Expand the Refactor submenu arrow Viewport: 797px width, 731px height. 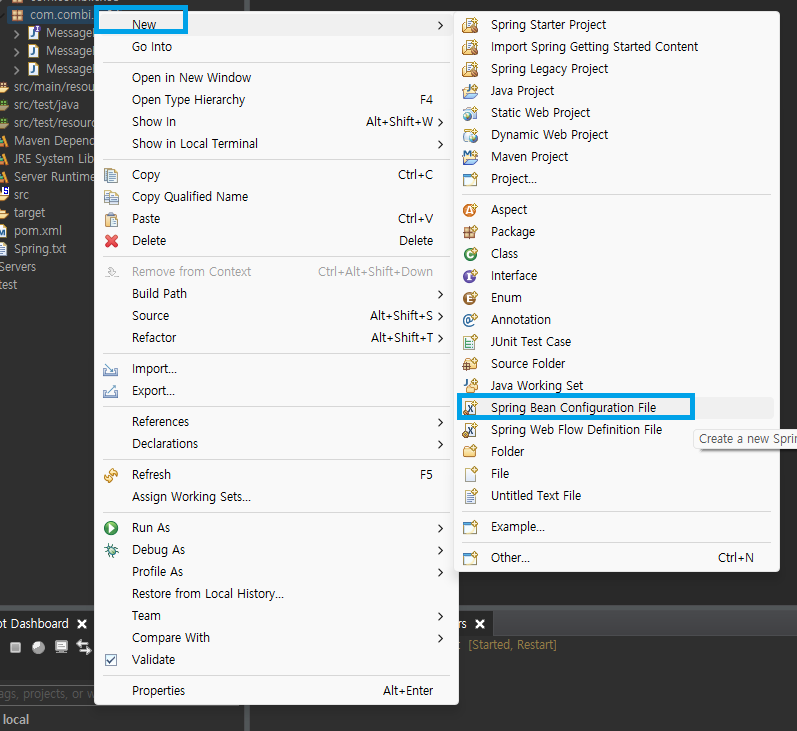click(x=440, y=338)
